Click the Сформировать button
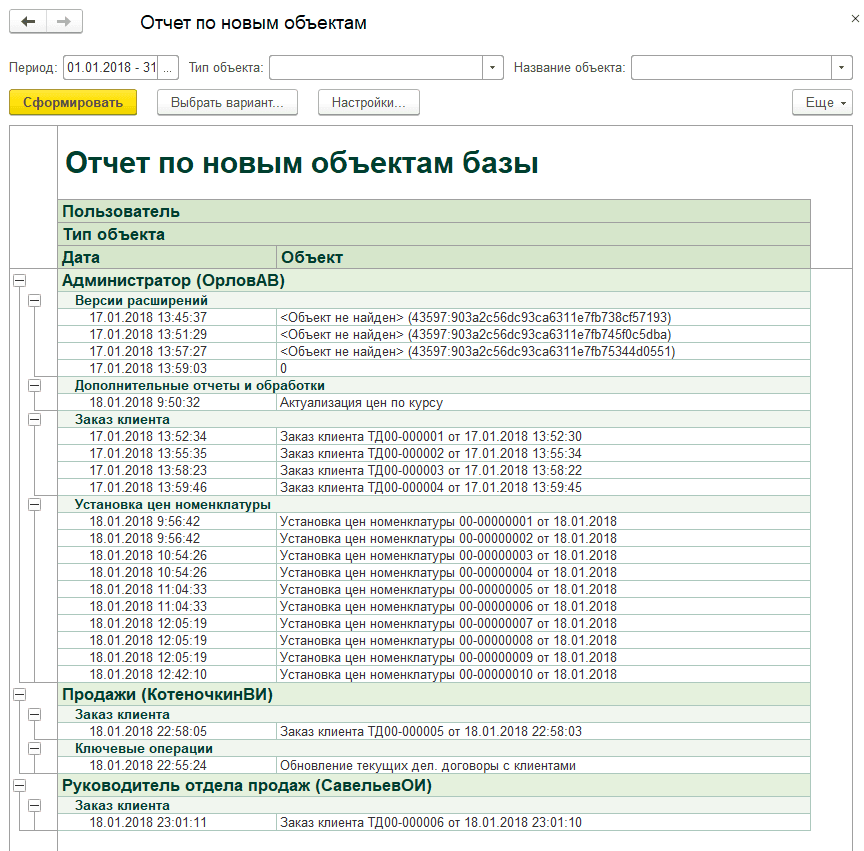 (73, 103)
